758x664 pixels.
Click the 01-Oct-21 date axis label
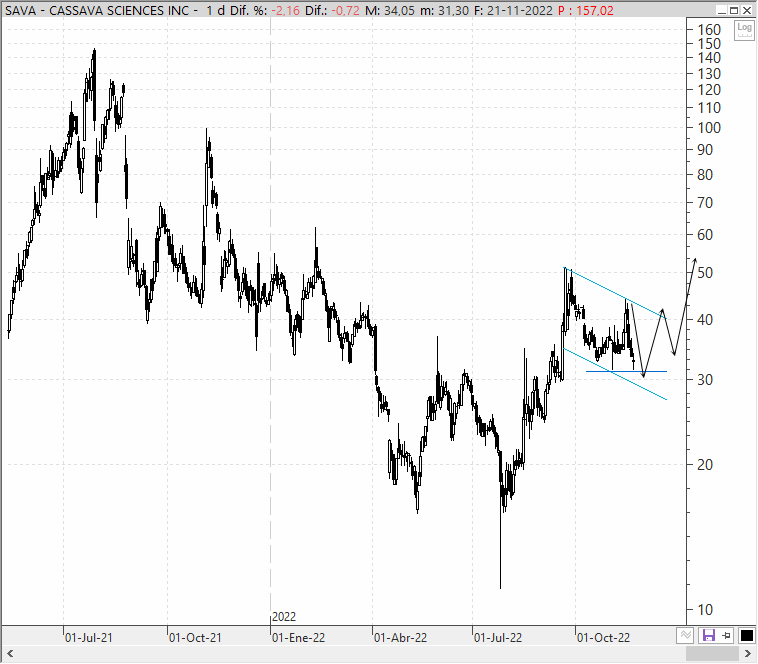(x=195, y=638)
